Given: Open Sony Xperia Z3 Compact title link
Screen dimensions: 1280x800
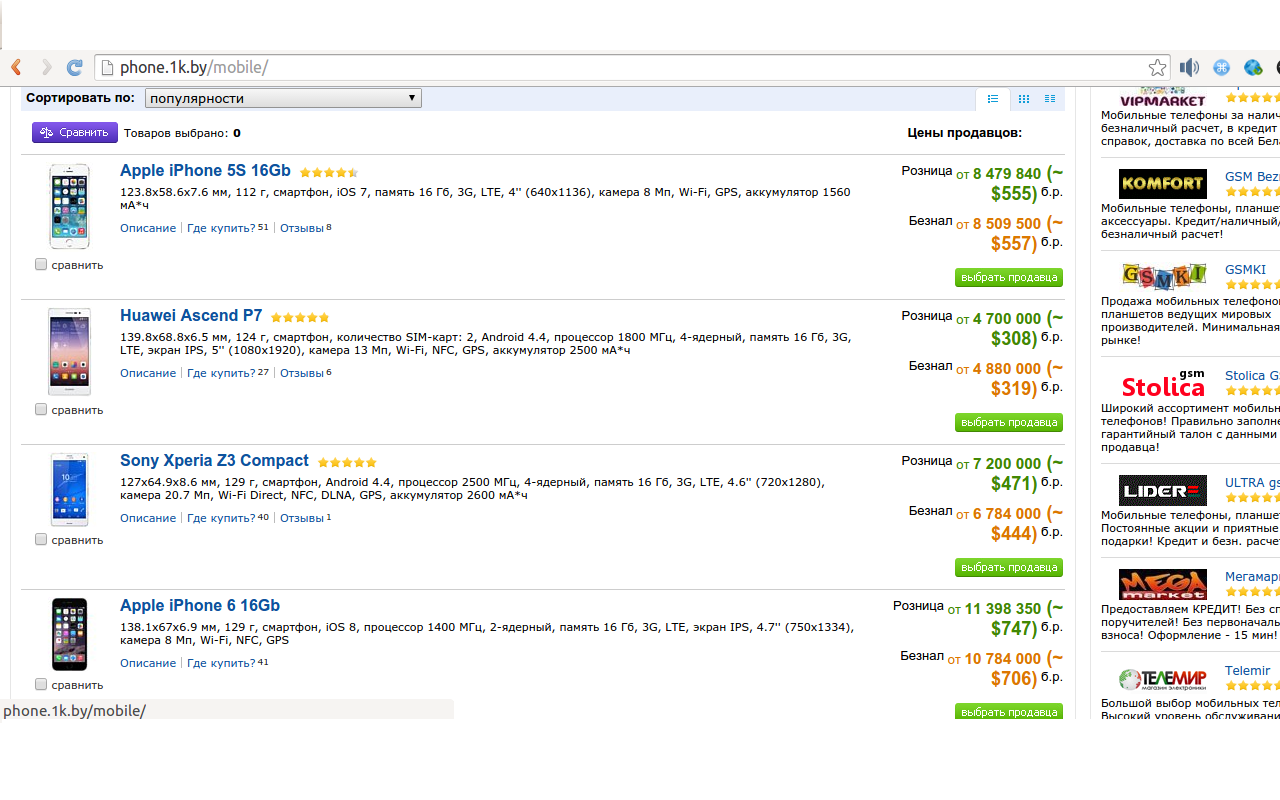Looking at the screenshot, I should [x=214, y=461].
